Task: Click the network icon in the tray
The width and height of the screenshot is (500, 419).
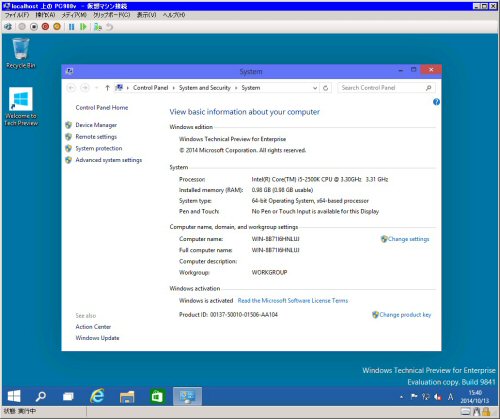Action: click(426, 397)
